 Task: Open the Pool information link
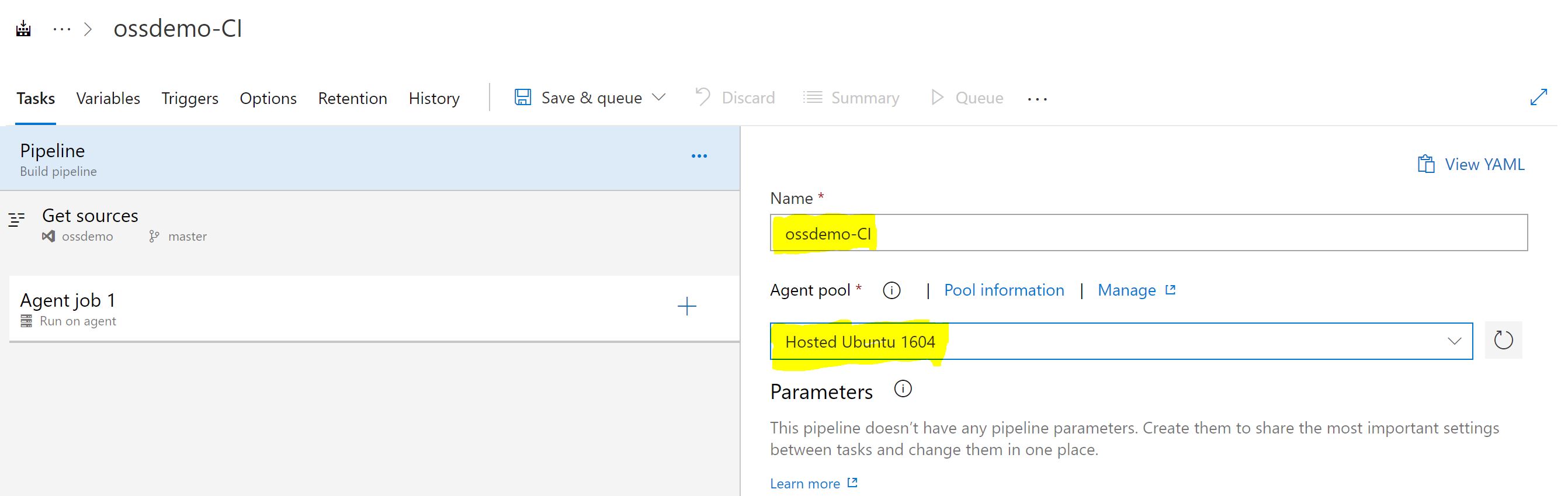(1004, 290)
